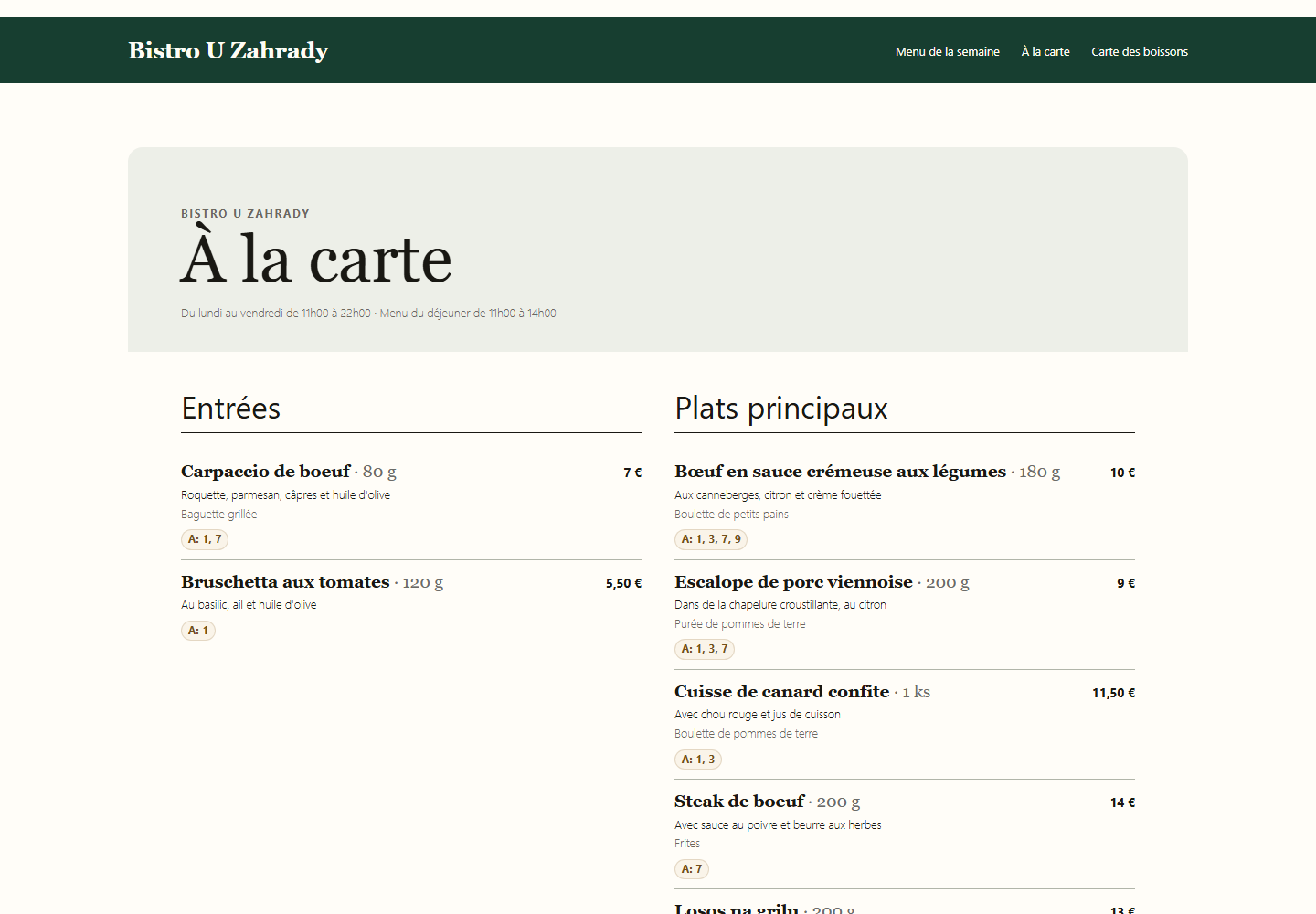
Task: Click the Baguette grillée side text
Action: (219, 514)
